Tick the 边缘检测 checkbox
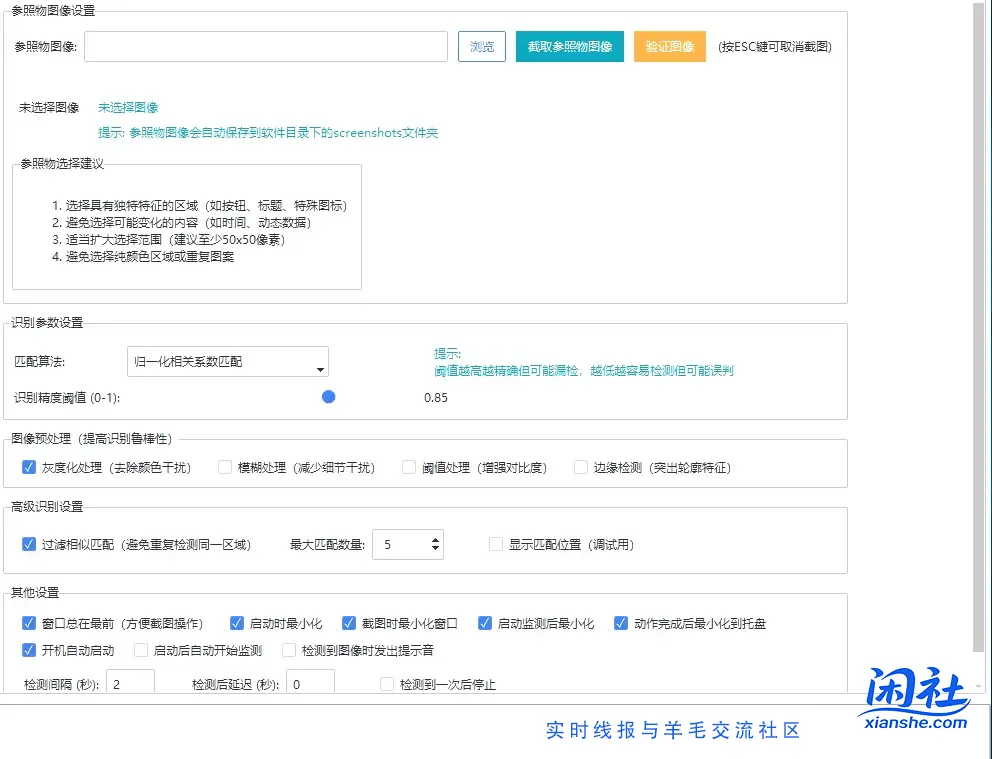The height and width of the screenshot is (759, 992). click(581, 467)
